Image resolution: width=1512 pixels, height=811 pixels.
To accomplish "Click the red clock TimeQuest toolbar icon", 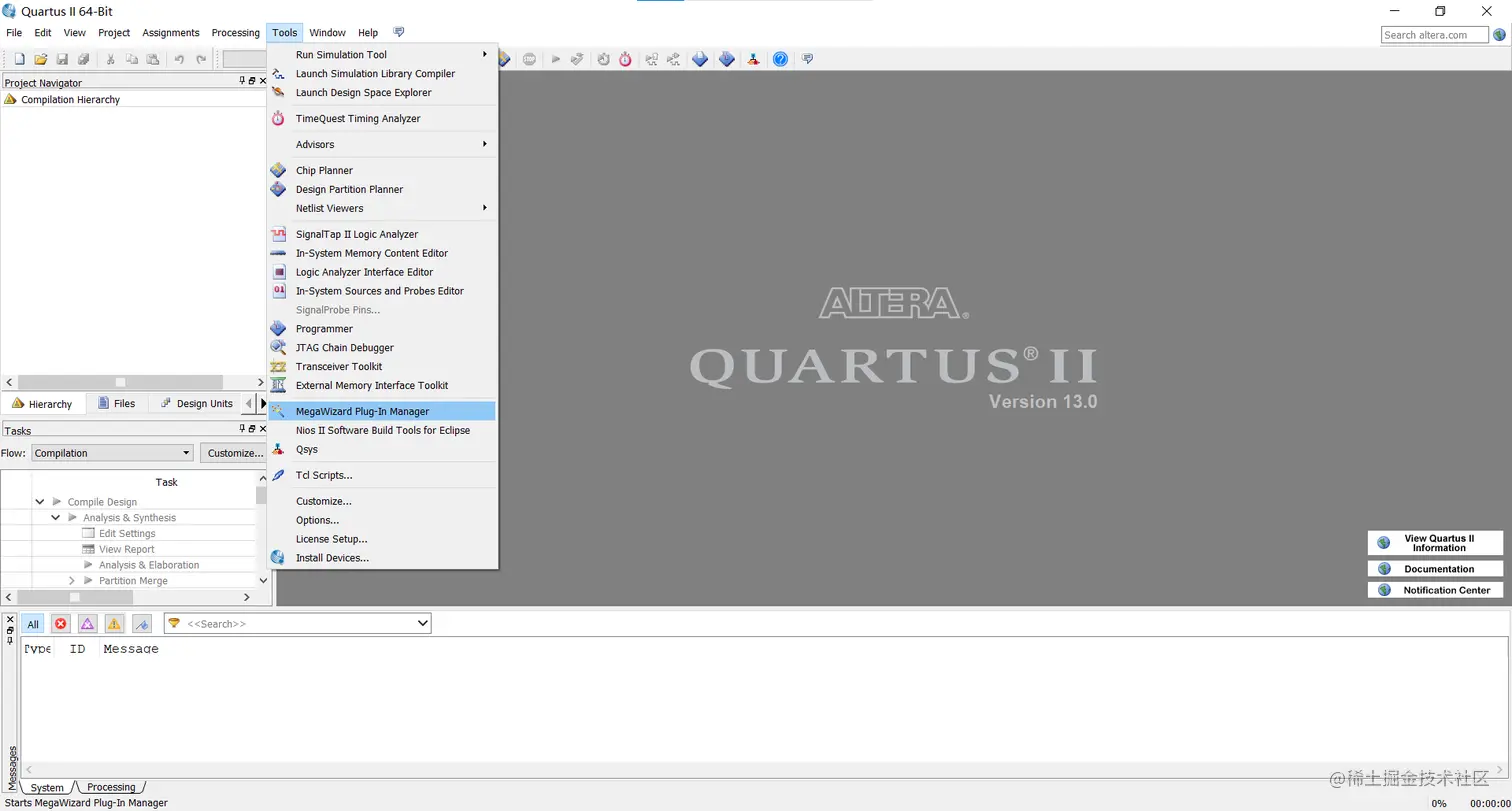I will (625, 59).
